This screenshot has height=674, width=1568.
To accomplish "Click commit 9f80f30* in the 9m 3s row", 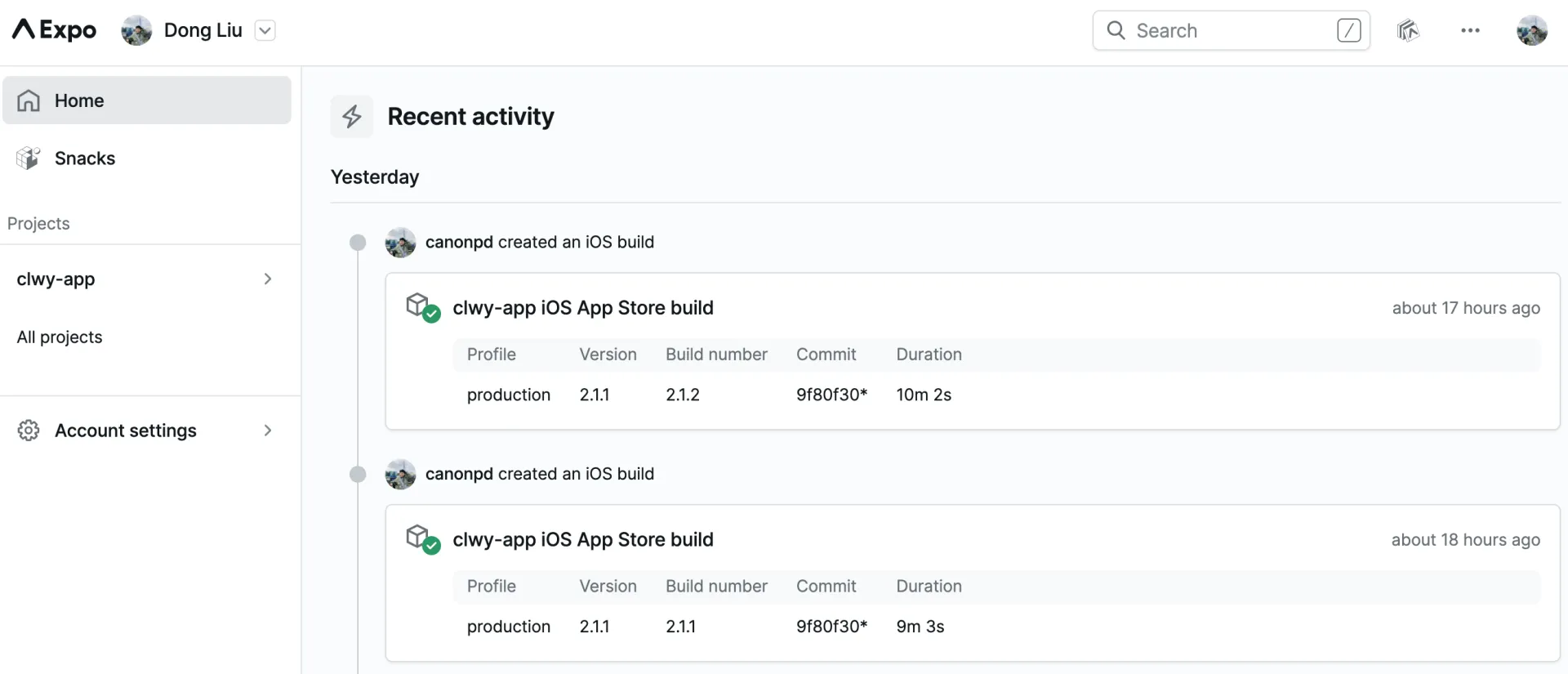I will tap(832, 627).
